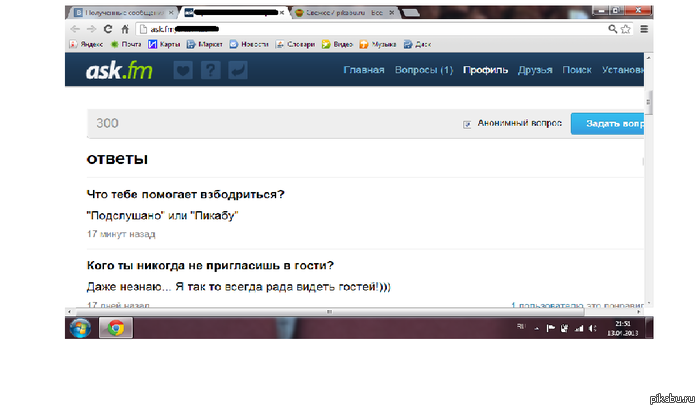Image resolution: width=700 pixels, height=410 pixels.
Task: Open question Кого ты никогда не пригласишь в гости?
Action: 210,265
